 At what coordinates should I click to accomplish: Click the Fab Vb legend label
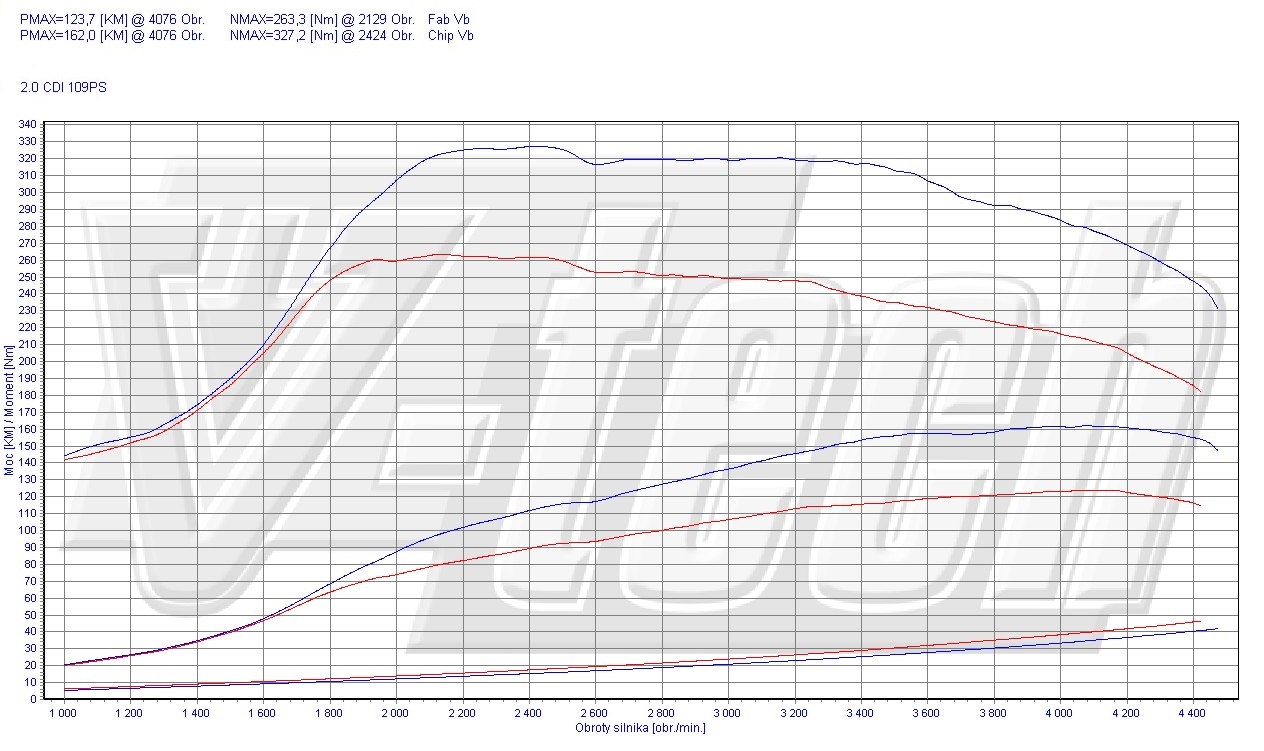pos(449,19)
